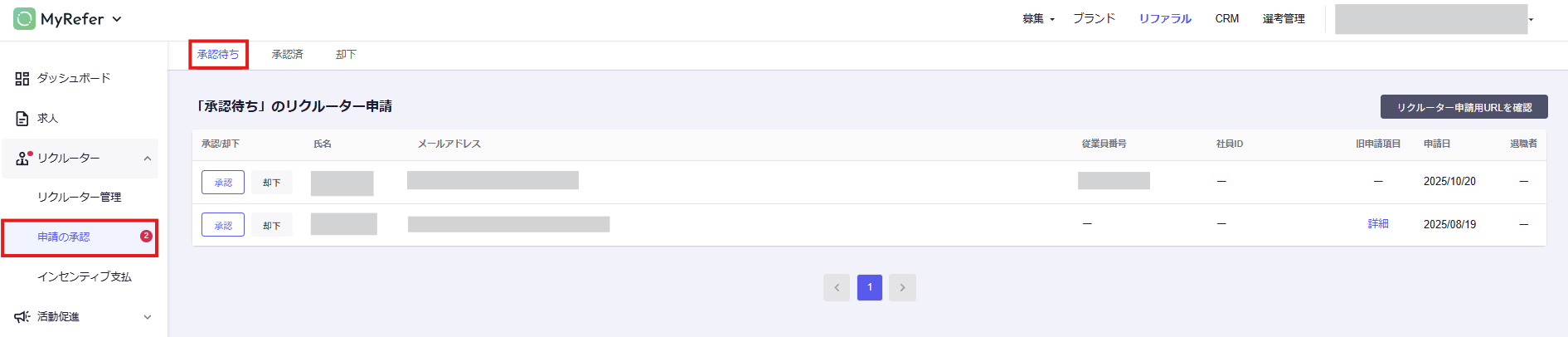Click the リクルーター people icon

(x=22, y=159)
